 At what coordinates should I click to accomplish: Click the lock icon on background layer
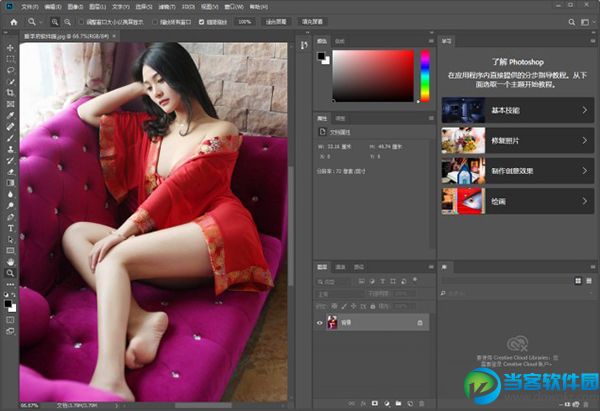point(420,323)
